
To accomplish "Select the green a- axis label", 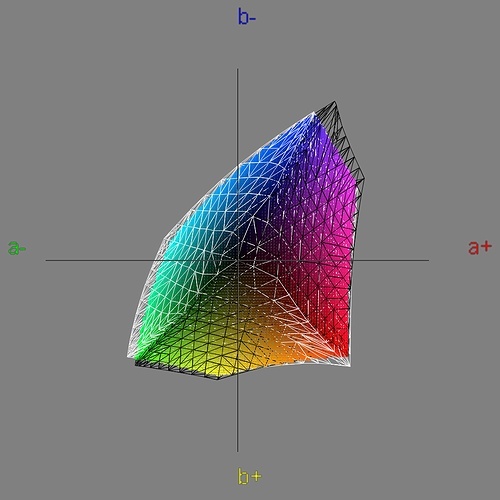I will (17, 248).
